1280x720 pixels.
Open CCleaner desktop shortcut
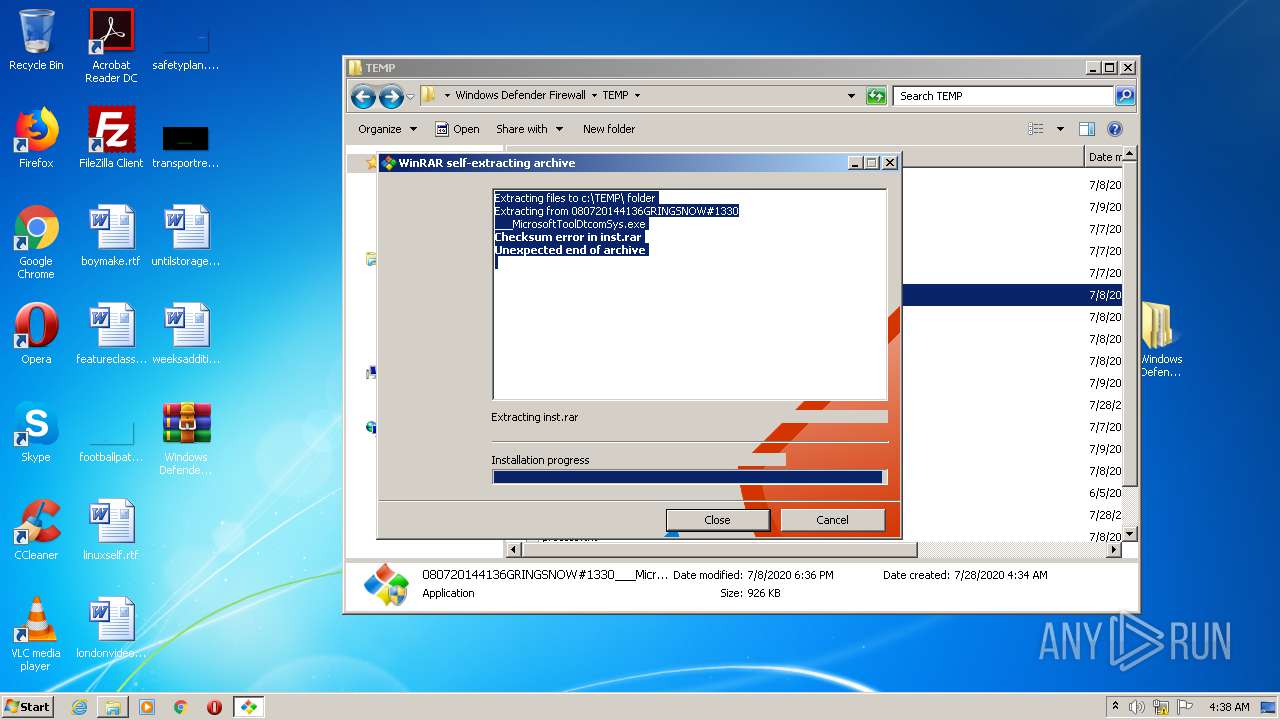(x=36, y=530)
